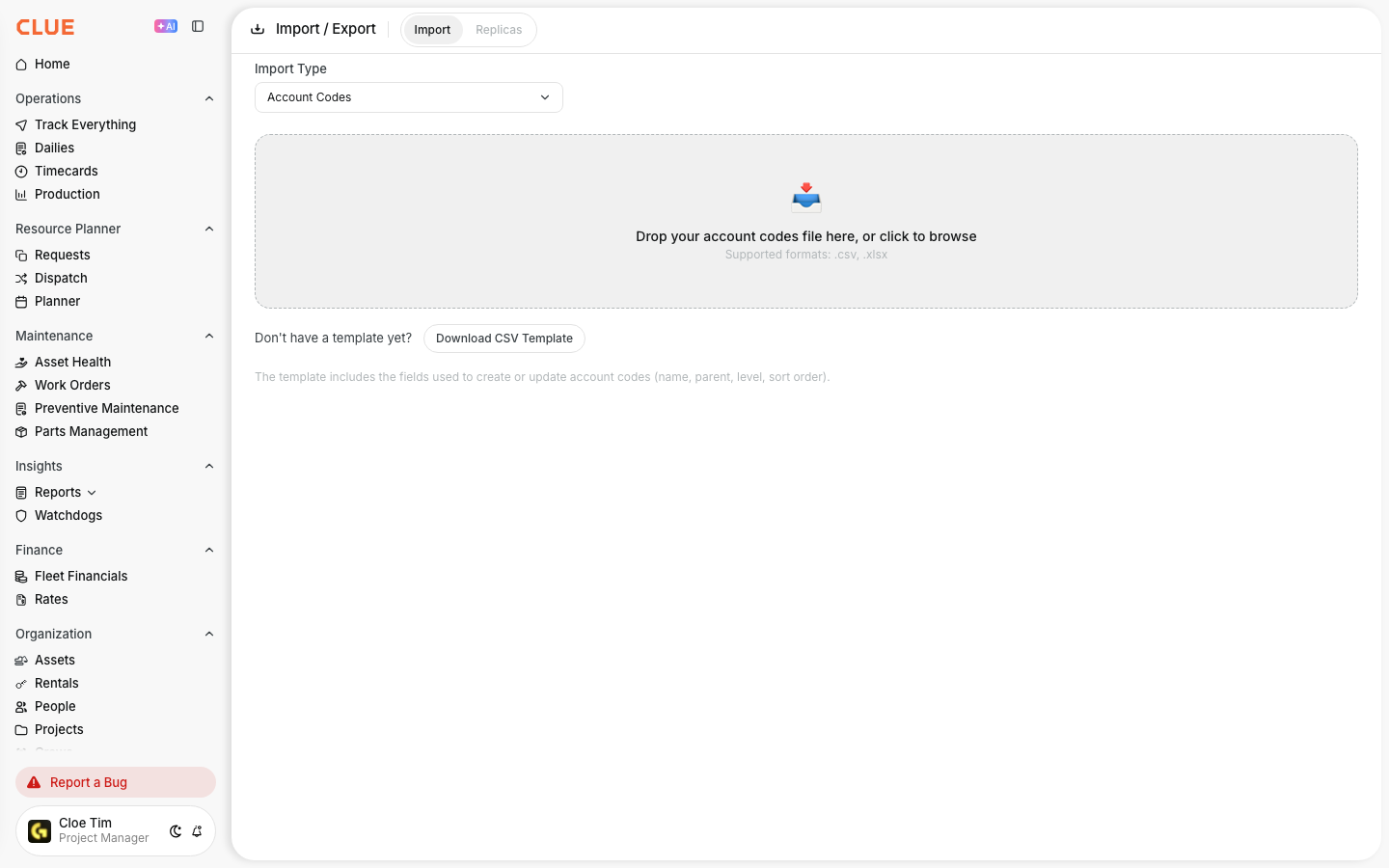1389x868 pixels.
Task: Click the Fleet Financials icon
Action: tap(21, 577)
